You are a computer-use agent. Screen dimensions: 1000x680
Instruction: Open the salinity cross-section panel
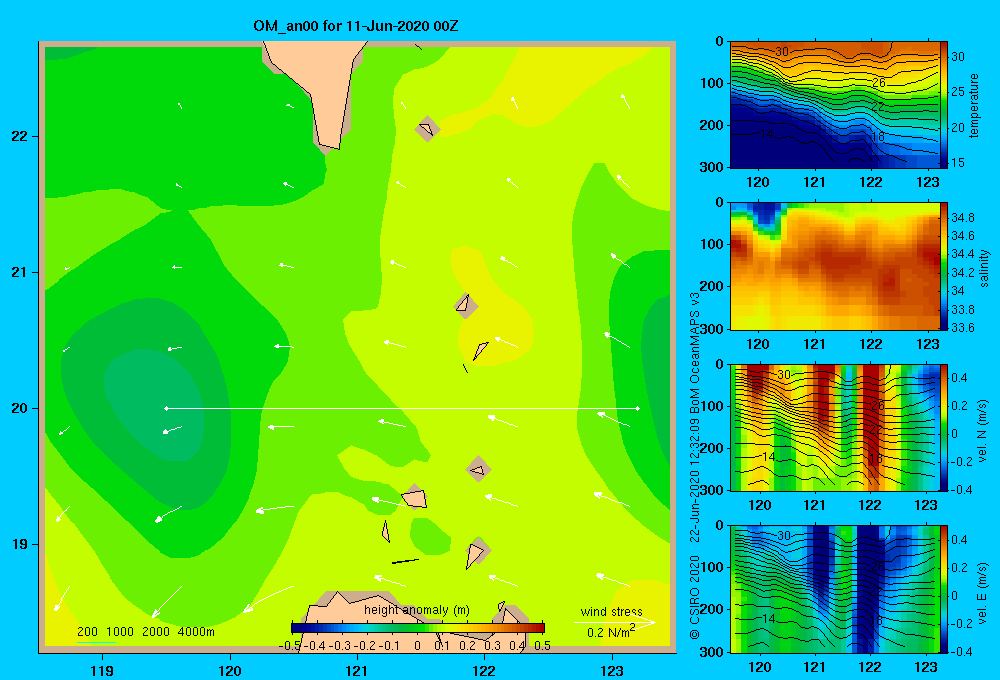point(834,266)
